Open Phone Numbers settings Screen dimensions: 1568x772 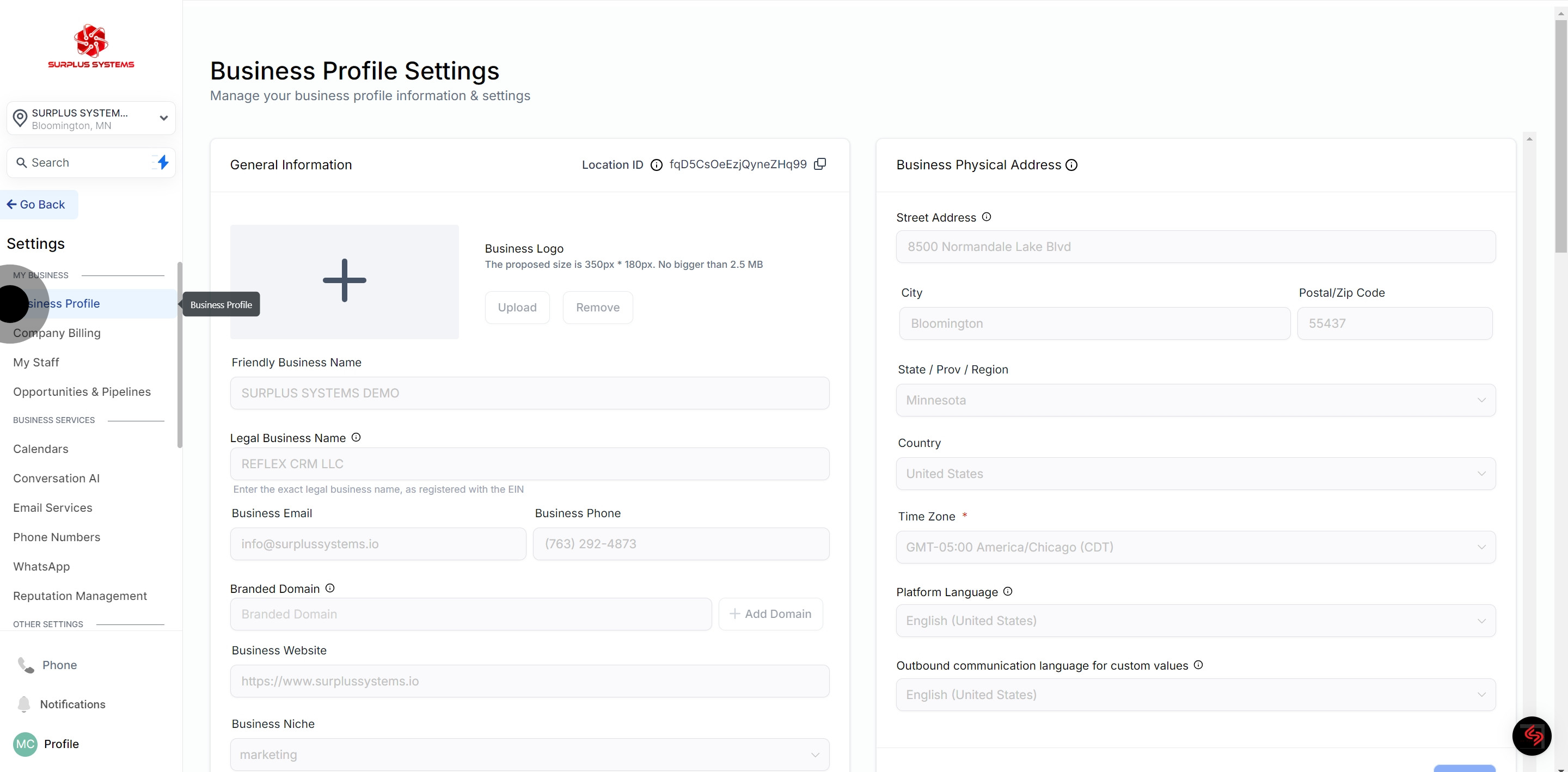(x=57, y=537)
